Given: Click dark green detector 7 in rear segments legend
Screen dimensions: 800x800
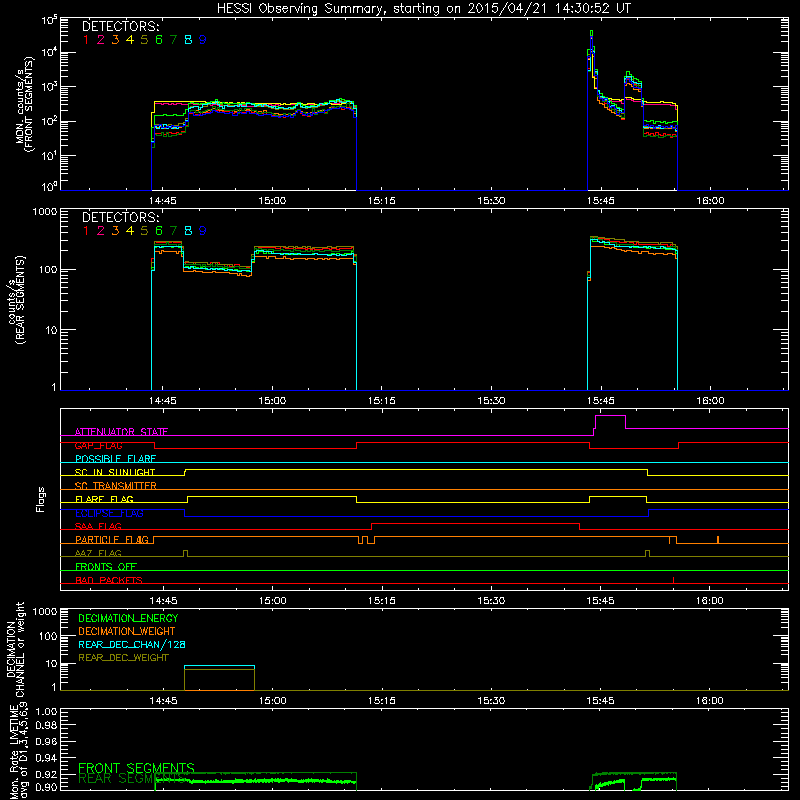Looking at the screenshot, I should 173,231.
